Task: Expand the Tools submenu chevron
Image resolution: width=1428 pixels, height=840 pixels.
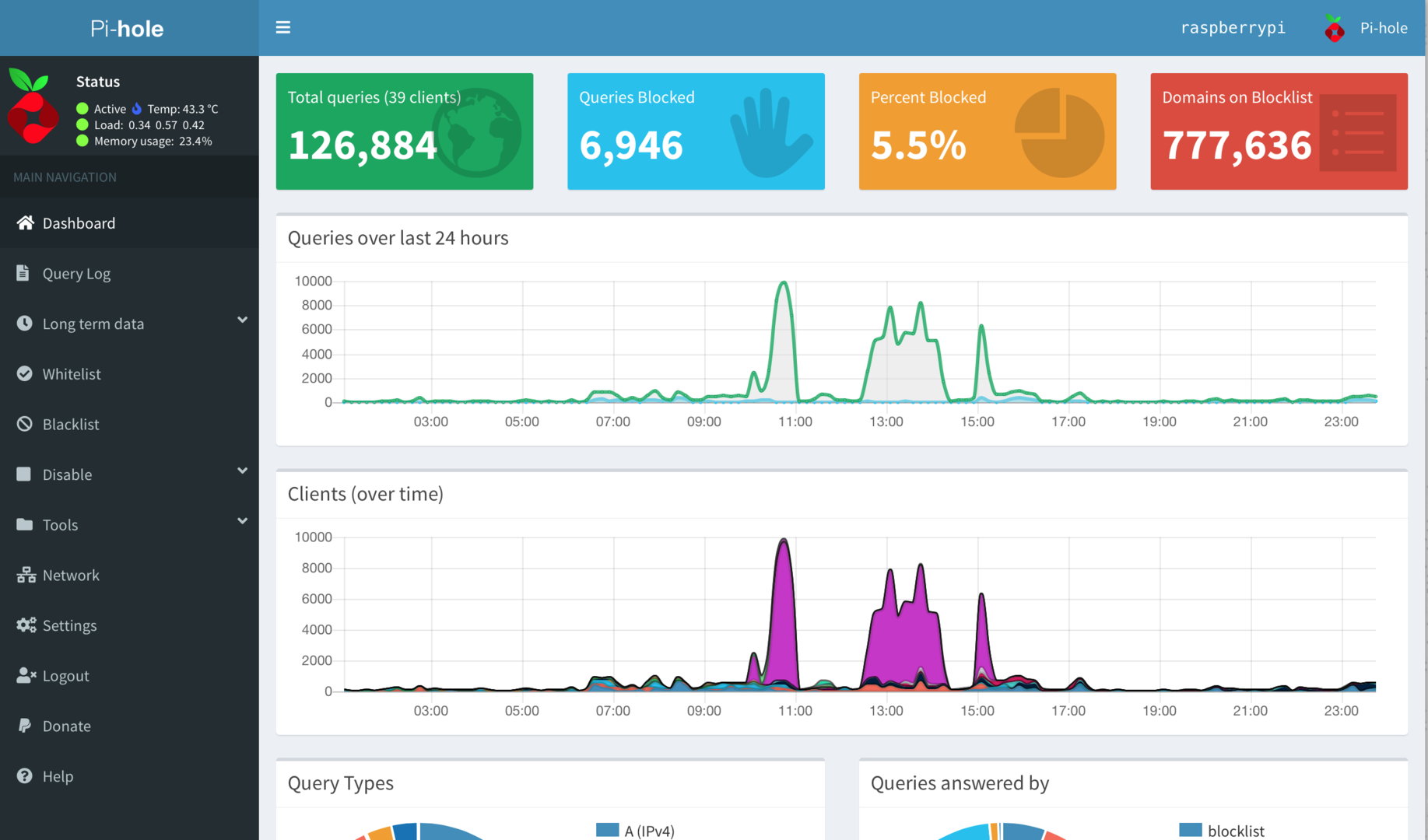Action: click(242, 521)
